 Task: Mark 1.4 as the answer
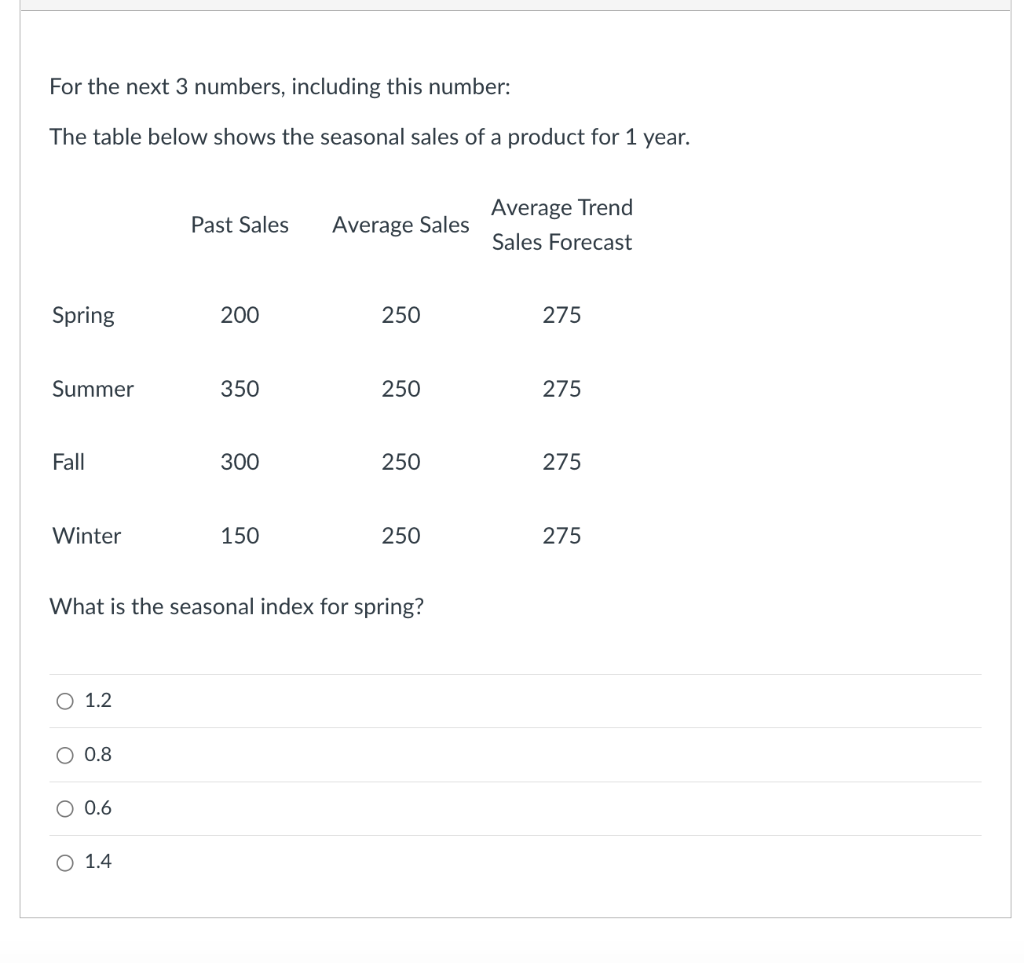(x=65, y=862)
